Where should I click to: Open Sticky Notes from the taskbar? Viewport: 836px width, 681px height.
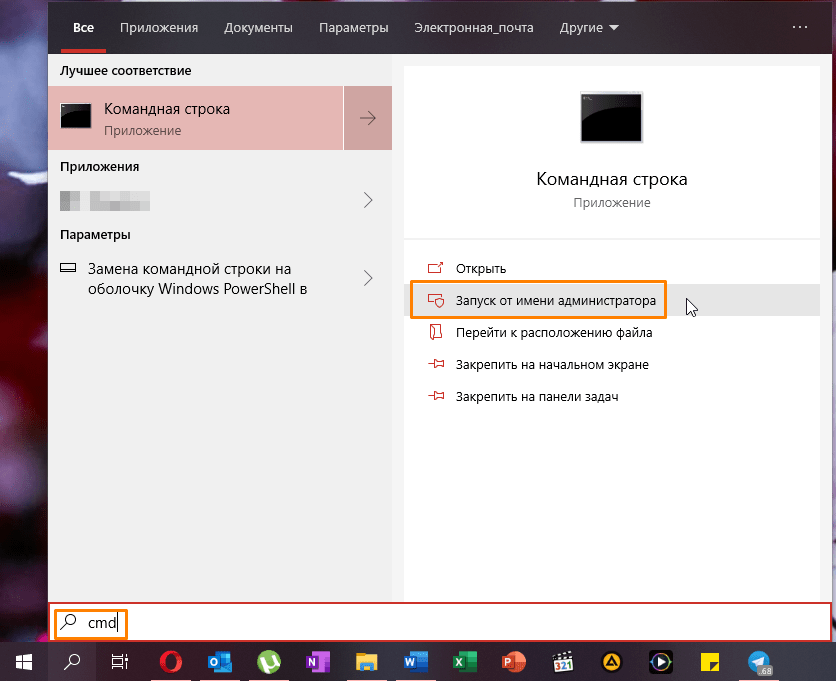(x=710, y=662)
